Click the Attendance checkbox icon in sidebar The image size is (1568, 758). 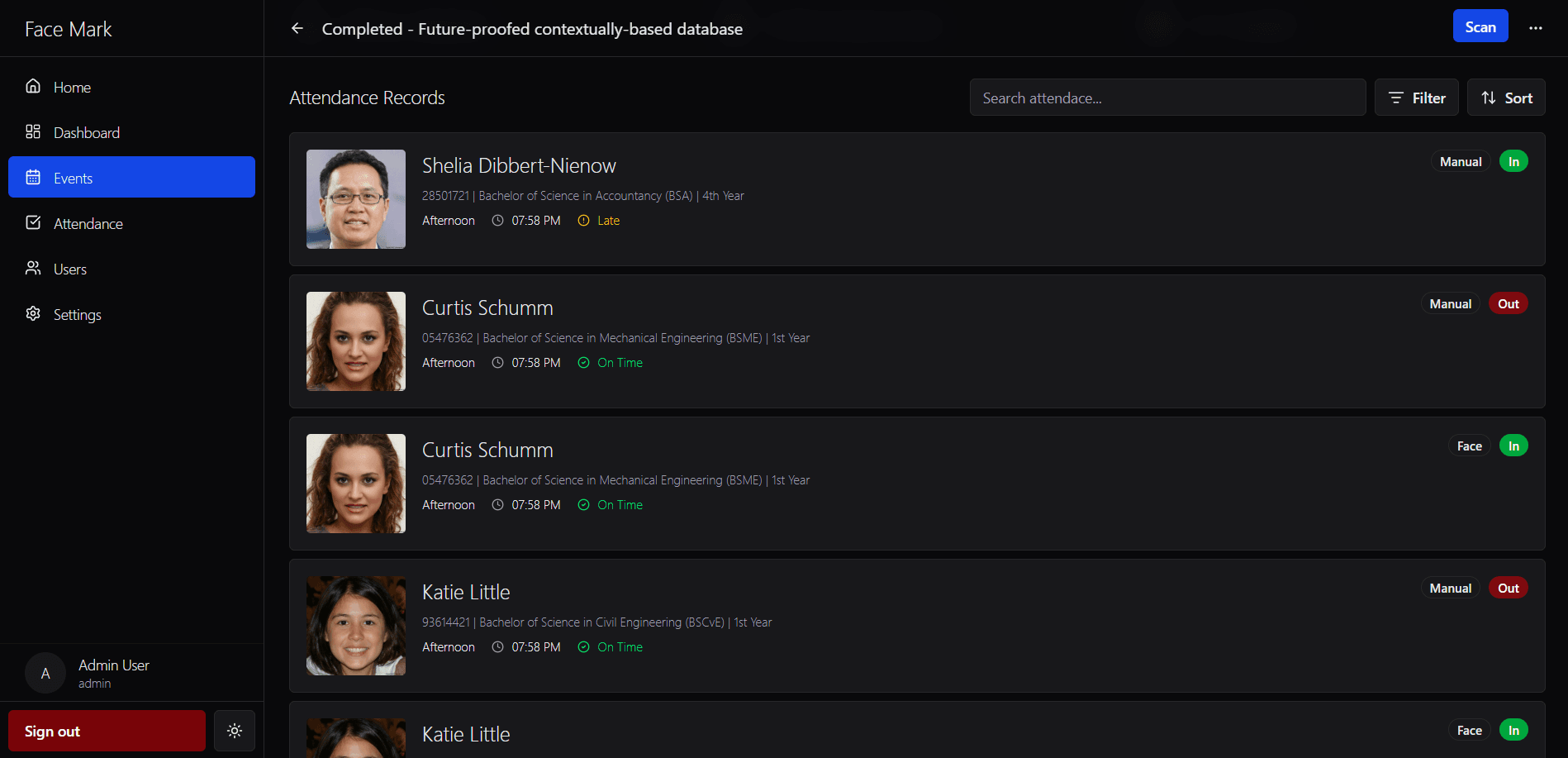[x=33, y=223]
